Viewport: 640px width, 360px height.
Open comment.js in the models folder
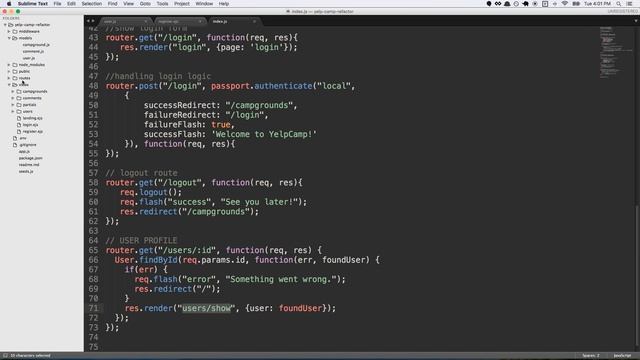[x=33, y=51]
